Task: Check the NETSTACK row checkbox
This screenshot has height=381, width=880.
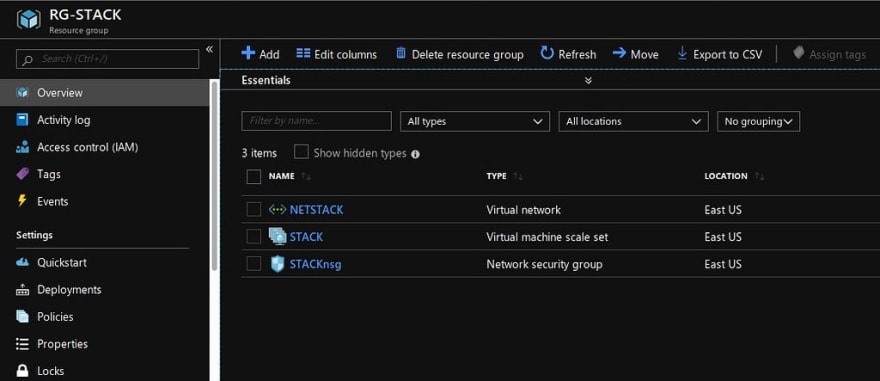Action: (x=254, y=209)
